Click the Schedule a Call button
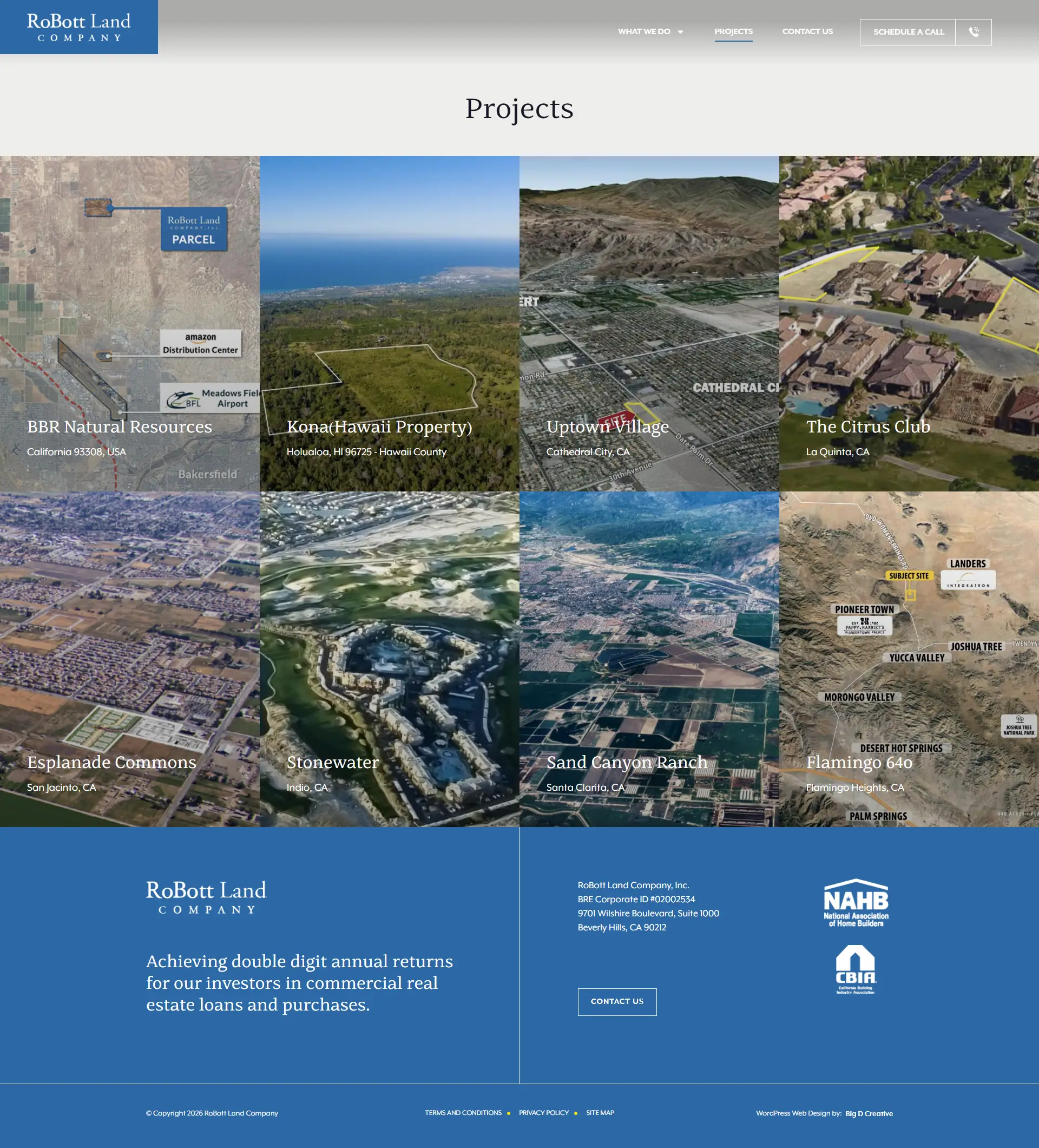This screenshot has height=1148, width=1039. point(908,32)
